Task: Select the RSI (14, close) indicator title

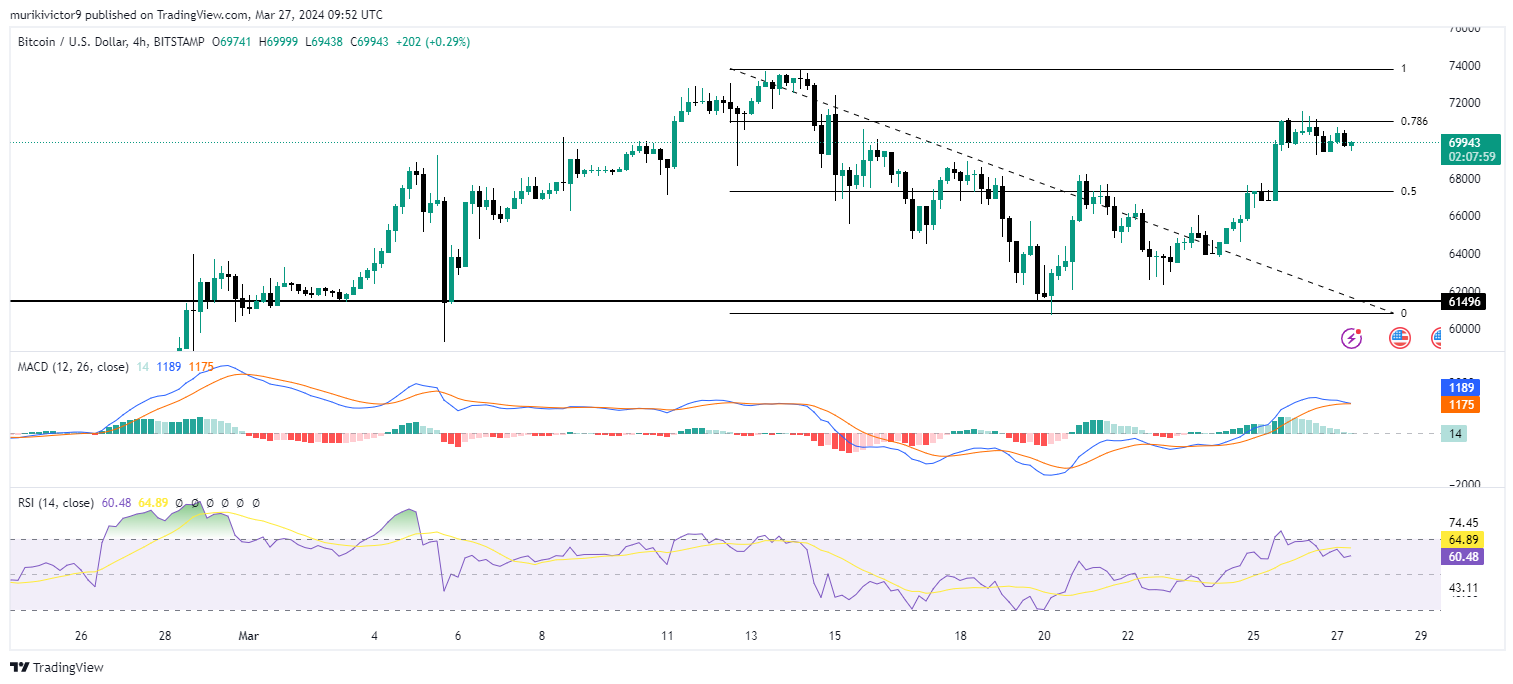Action: (x=56, y=503)
